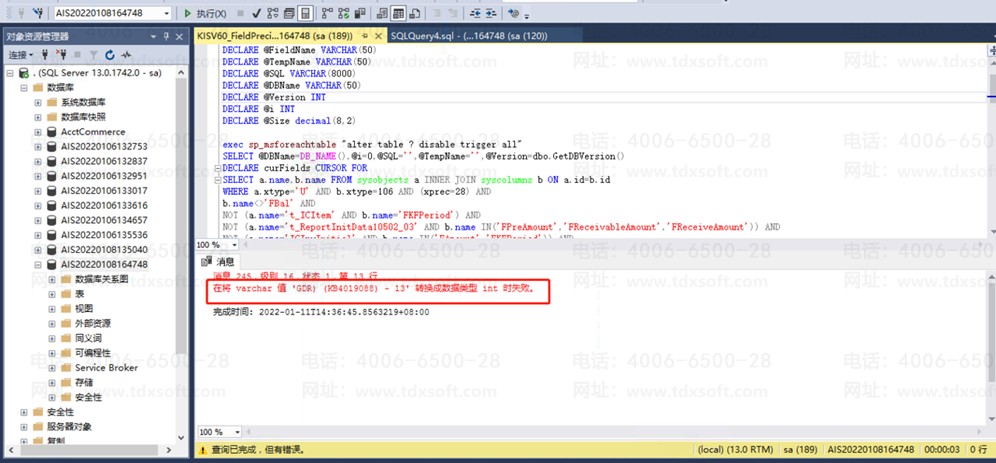Select the Service Broker tree item

(x=106, y=367)
